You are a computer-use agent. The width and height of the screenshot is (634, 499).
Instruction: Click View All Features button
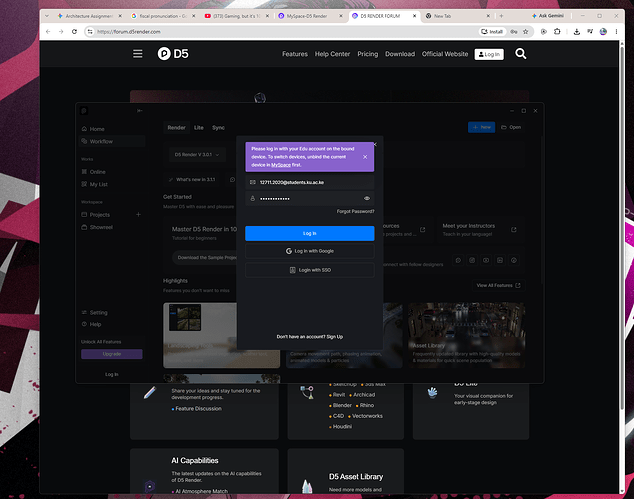coord(498,285)
